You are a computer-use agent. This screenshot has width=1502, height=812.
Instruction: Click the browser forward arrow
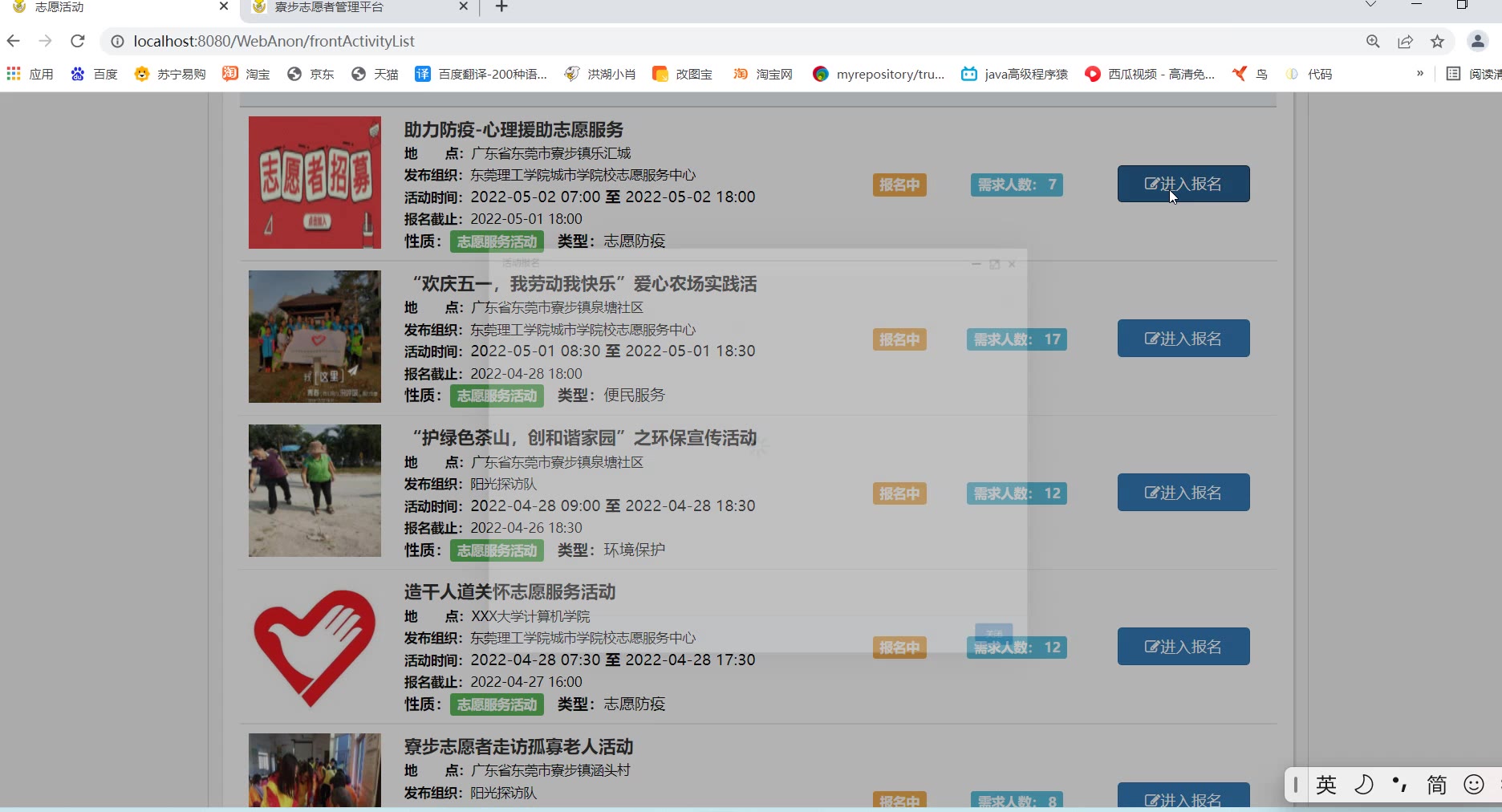tap(46, 41)
